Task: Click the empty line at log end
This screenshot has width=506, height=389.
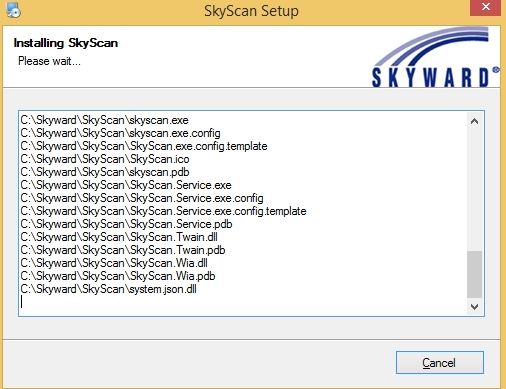Action: (x=243, y=302)
